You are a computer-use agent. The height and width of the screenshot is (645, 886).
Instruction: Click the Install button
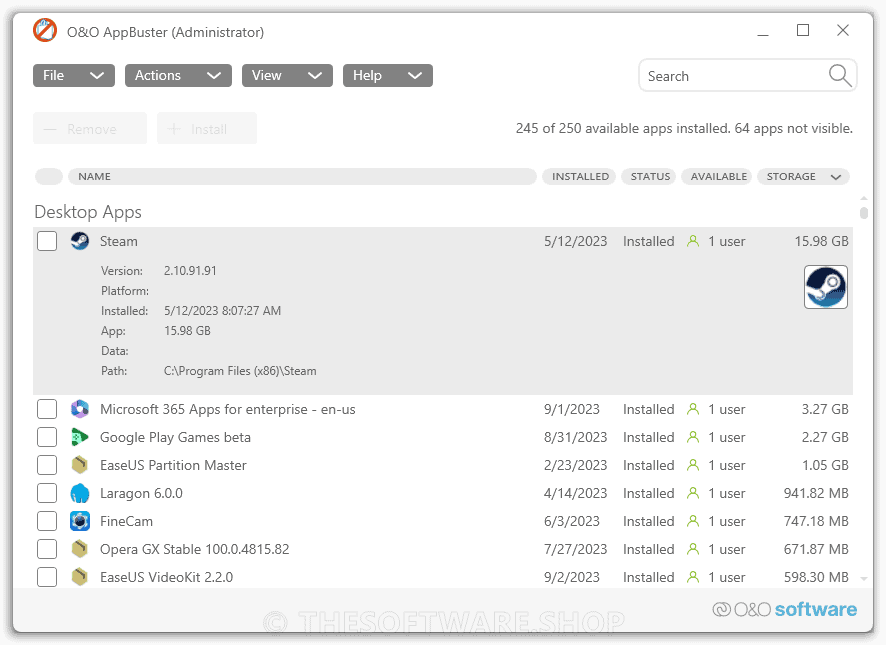(x=207, y=128)
